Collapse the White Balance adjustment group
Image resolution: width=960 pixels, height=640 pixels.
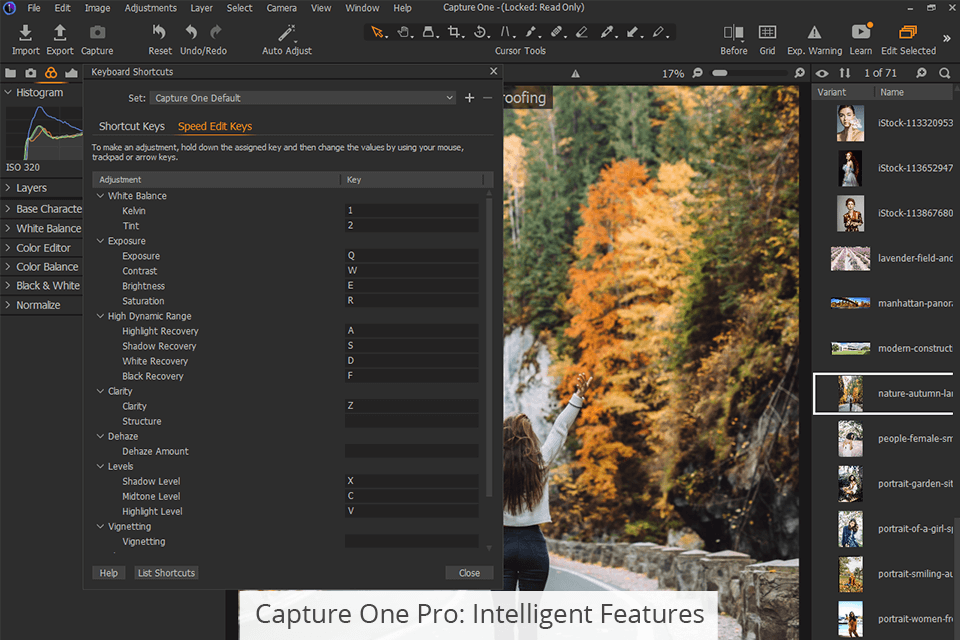[100, 196]
